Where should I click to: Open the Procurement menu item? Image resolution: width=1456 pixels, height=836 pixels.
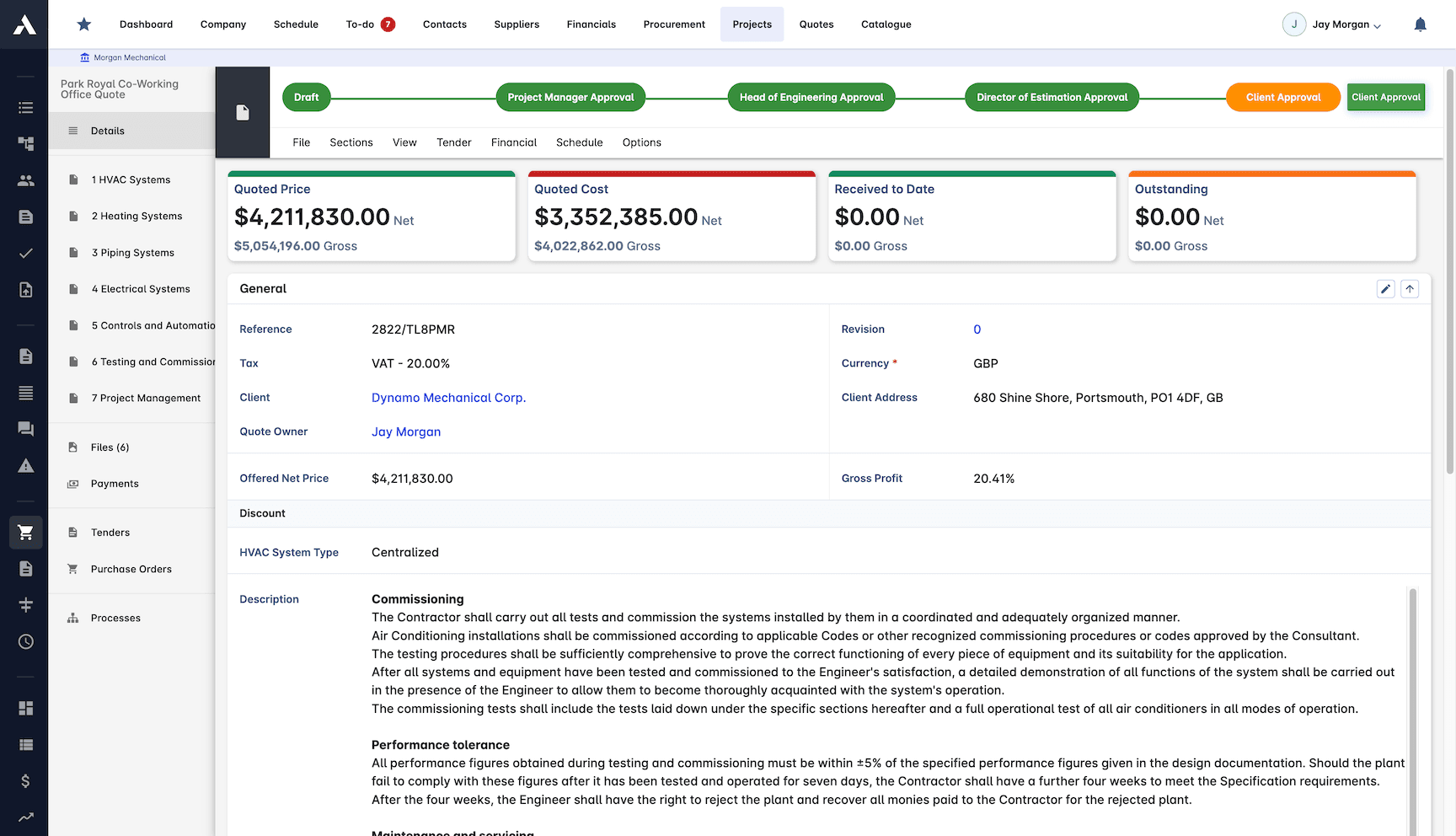point(674,24)
